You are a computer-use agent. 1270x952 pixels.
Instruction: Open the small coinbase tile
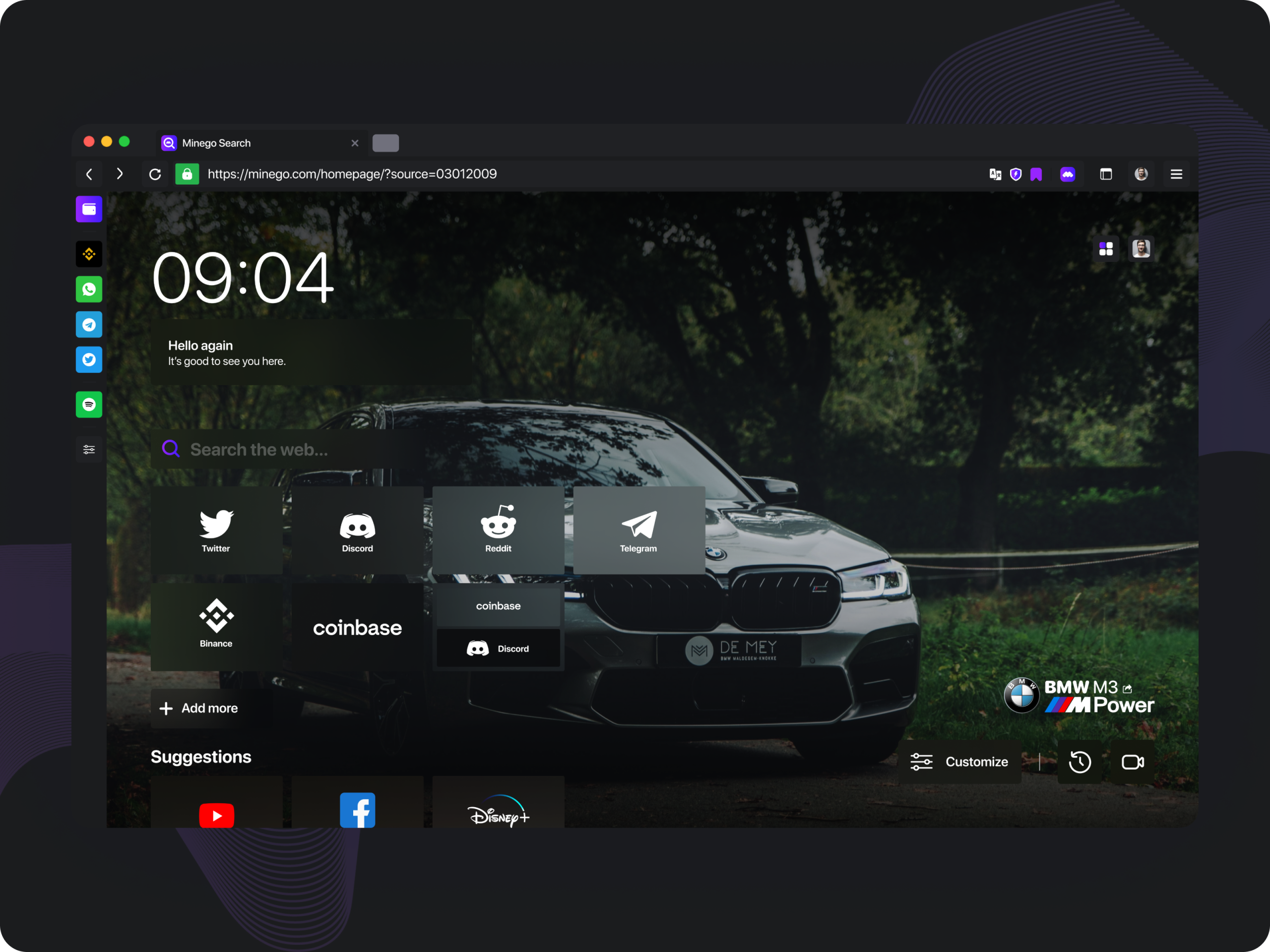pos(498,606)
